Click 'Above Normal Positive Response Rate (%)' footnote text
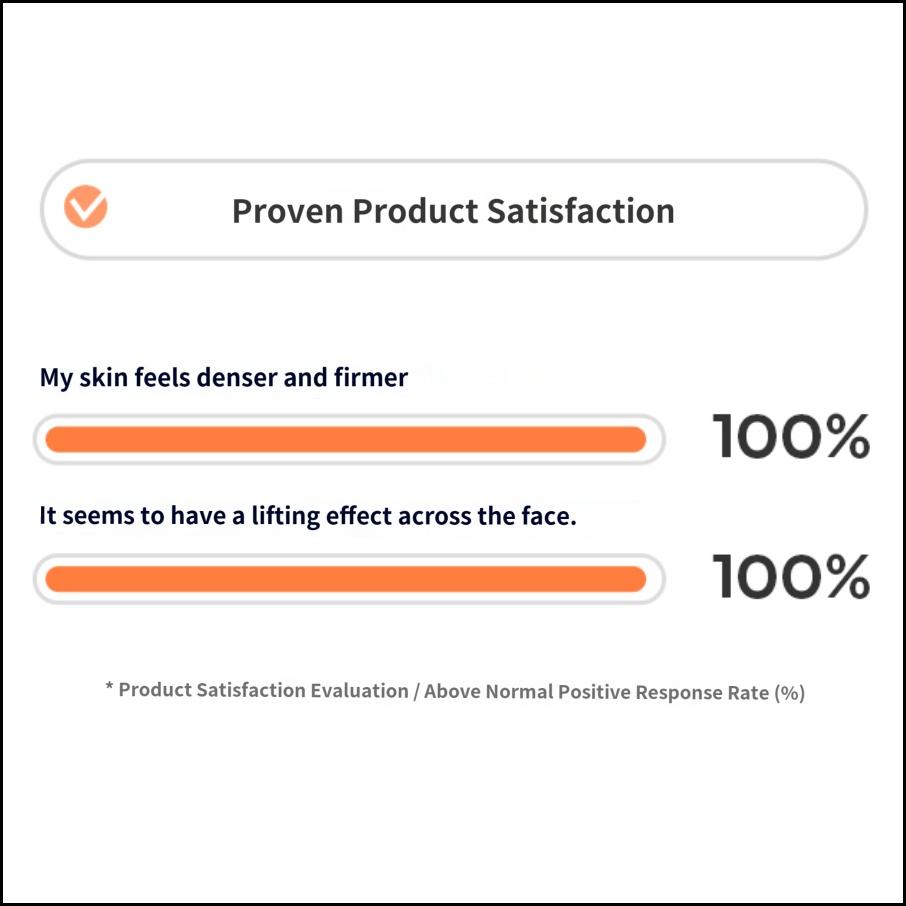Image resolution: width=906 pixels, height=906 pixels. (x=614, y=692)
